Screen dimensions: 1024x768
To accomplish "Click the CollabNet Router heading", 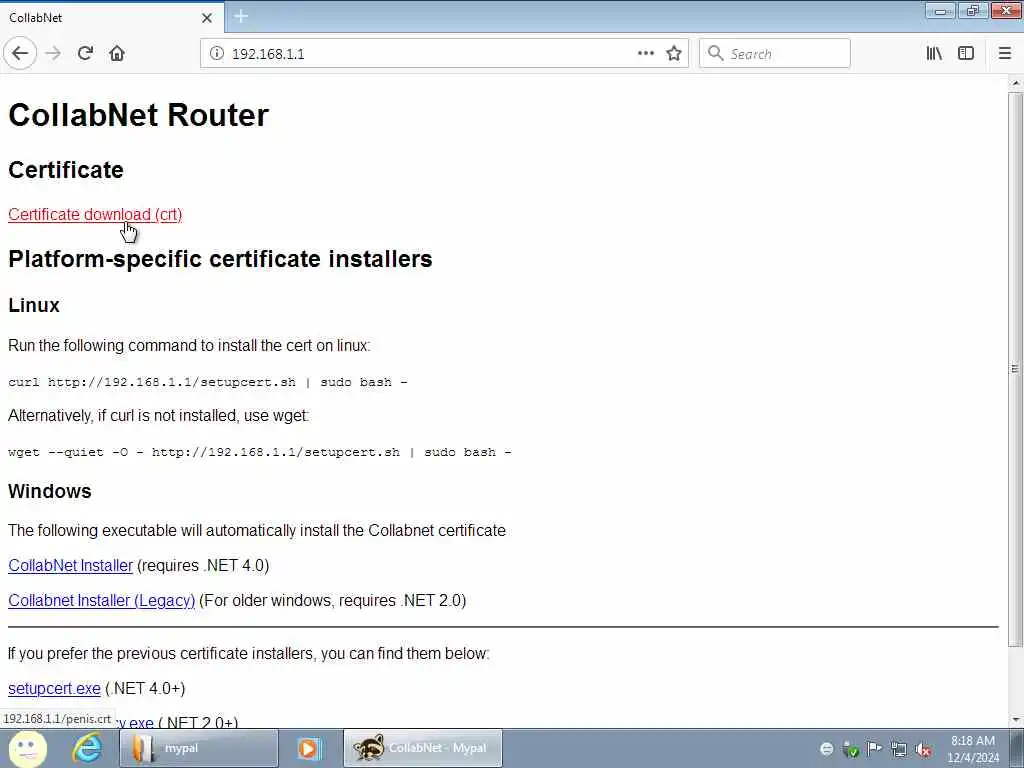I will [x=138, y=115].
